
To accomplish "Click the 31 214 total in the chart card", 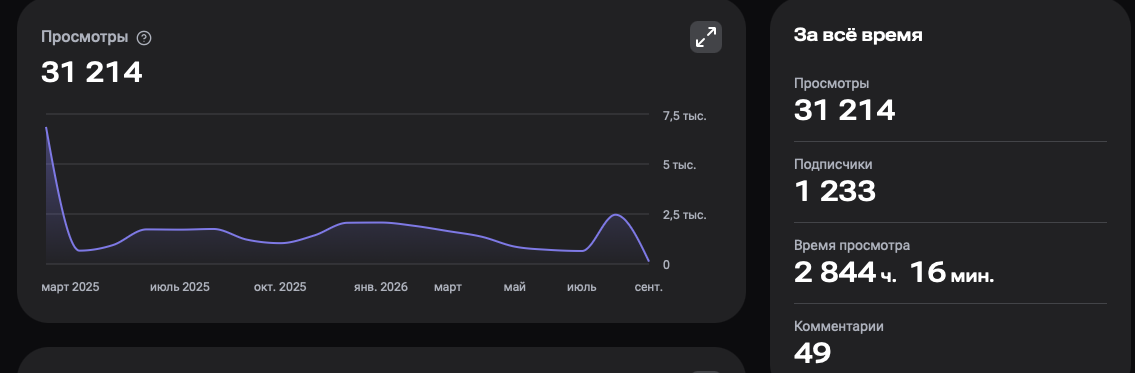I will [91, 72].
